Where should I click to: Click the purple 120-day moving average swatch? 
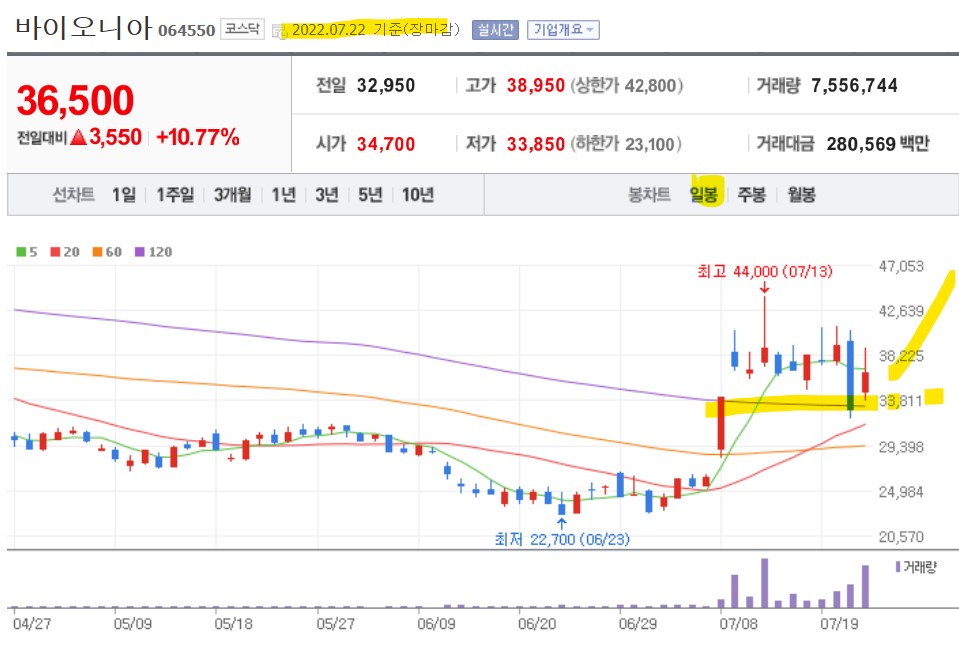click(139, 252)
